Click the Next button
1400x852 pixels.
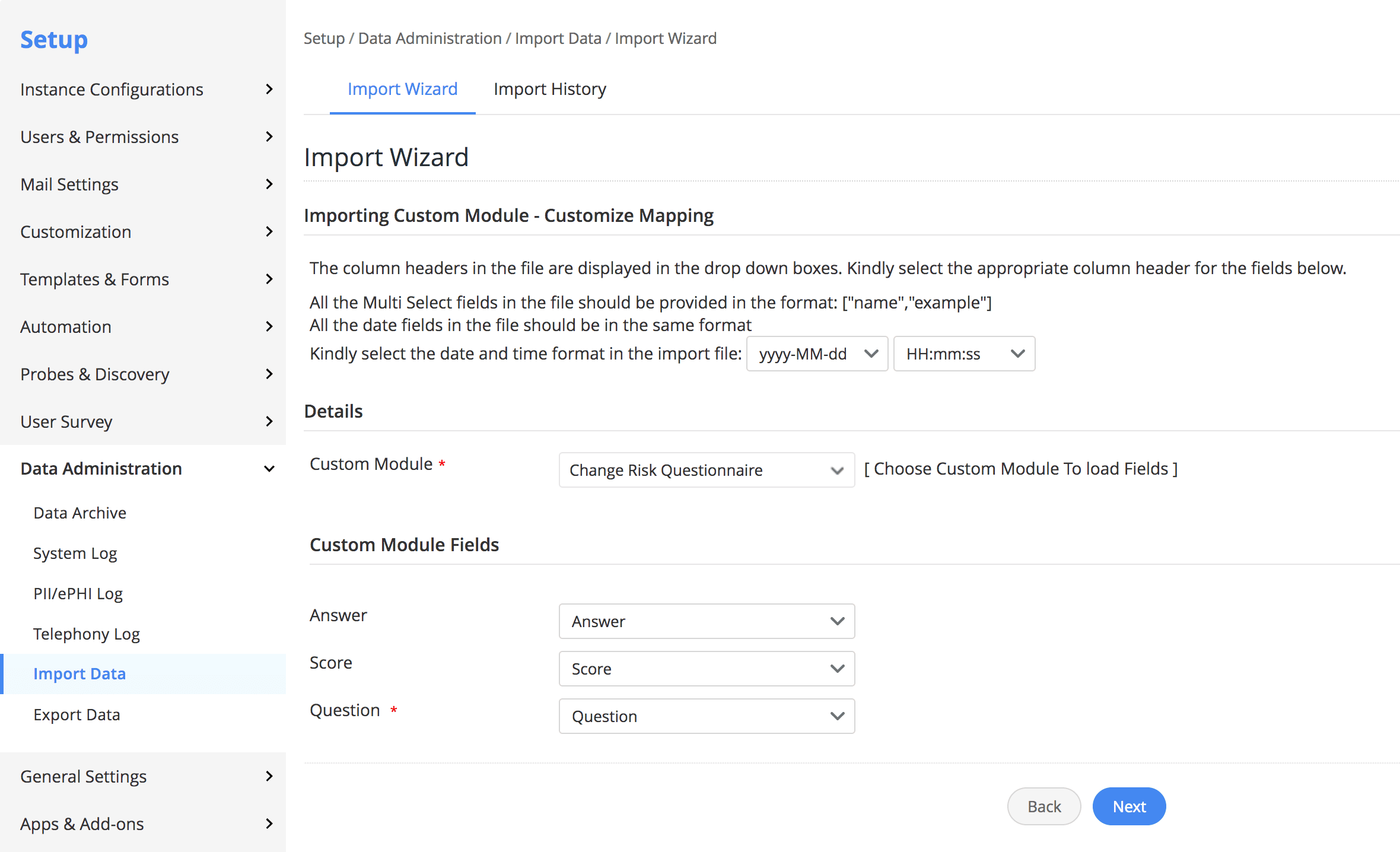[x=1128, y=806]
